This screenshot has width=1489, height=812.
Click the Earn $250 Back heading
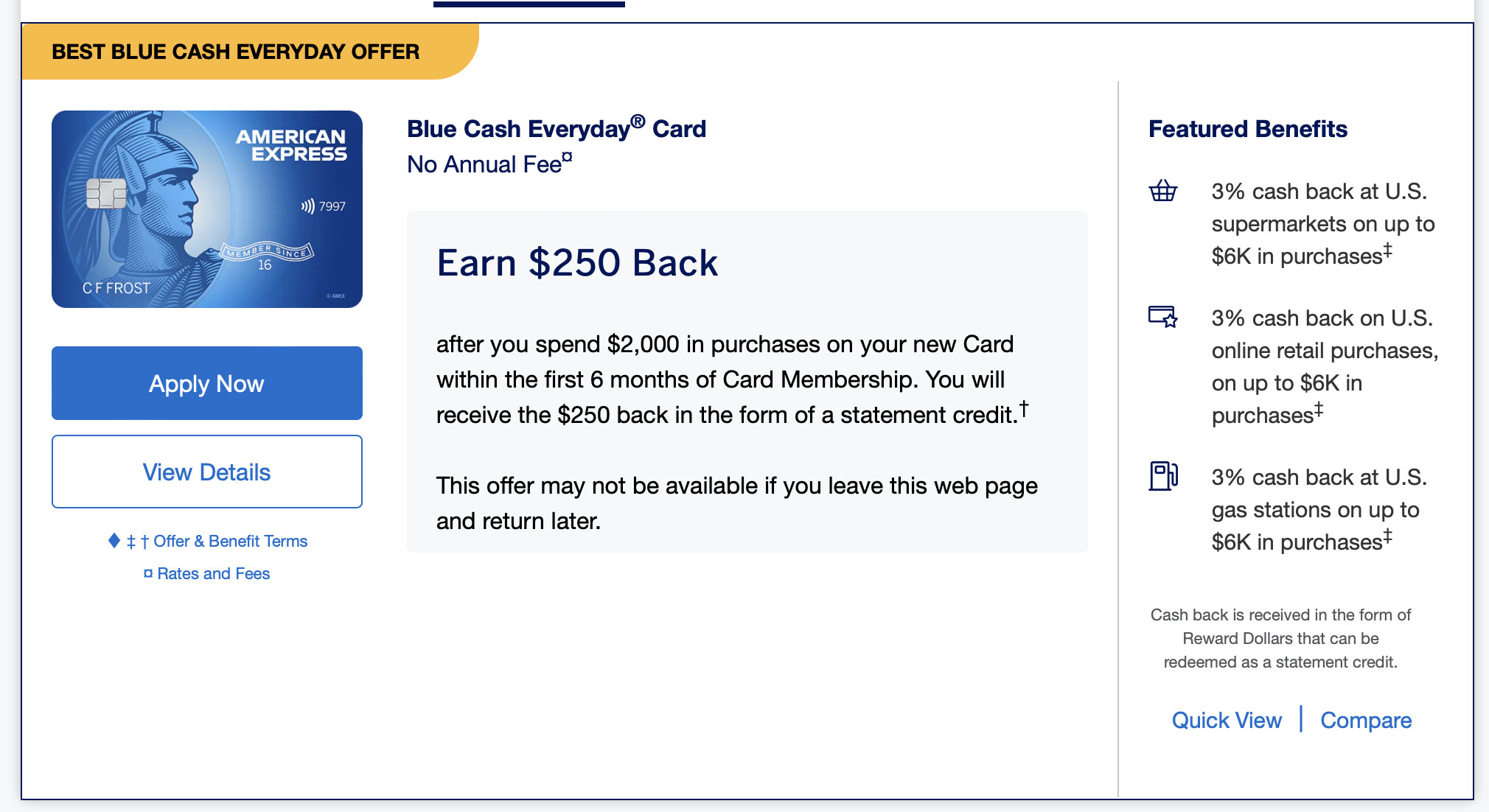pos(577,263)
